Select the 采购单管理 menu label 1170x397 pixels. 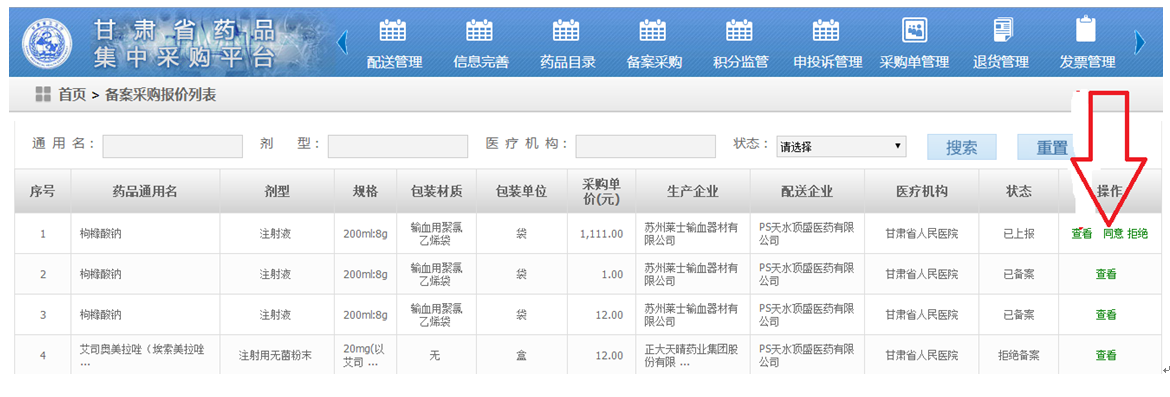[x=914, y=62]
